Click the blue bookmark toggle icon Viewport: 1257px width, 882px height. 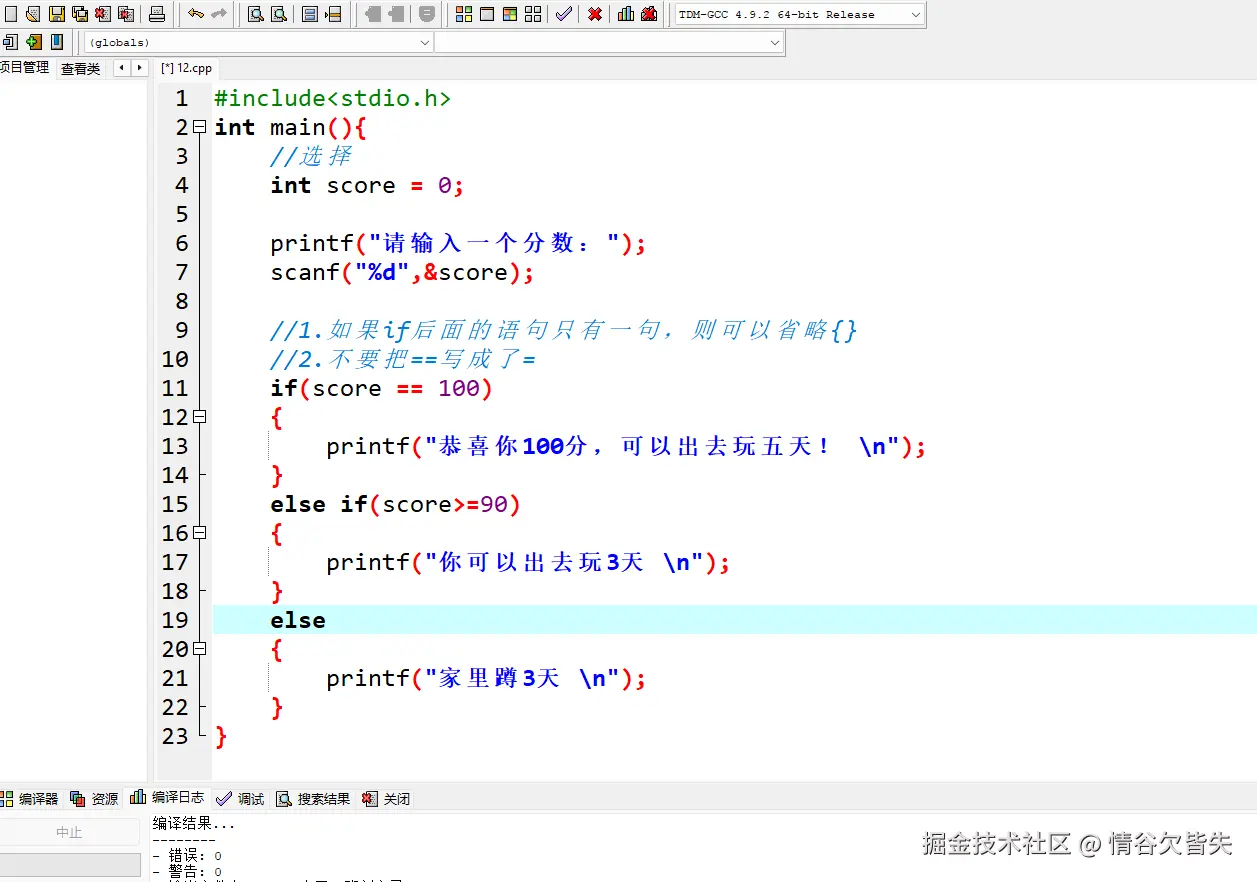[x=57, y=42]
